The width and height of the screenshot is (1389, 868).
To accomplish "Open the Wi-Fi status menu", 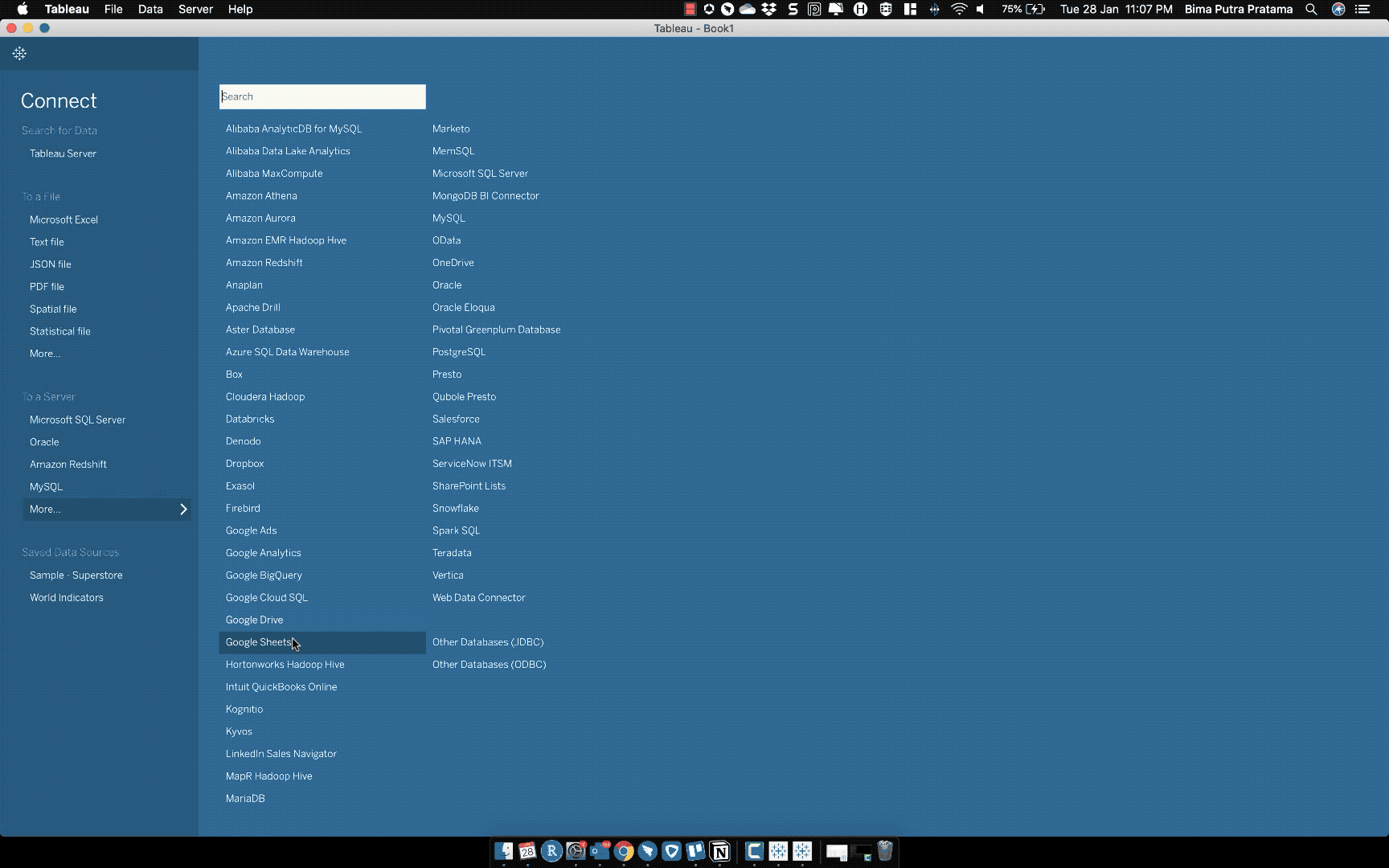I will 958,10.
